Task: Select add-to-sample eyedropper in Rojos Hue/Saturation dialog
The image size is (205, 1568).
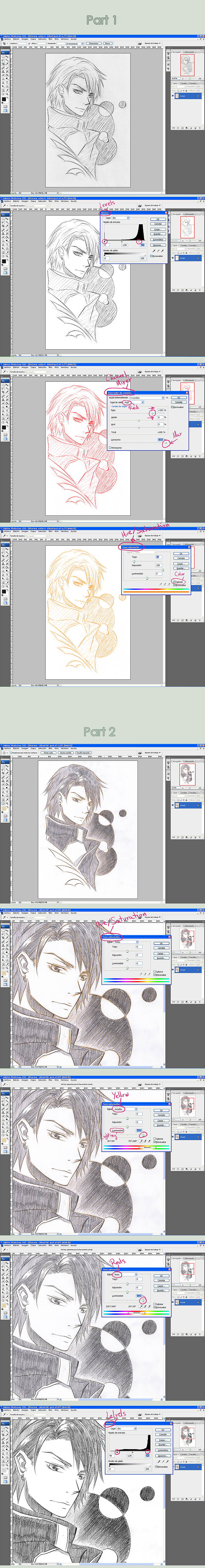Action: pos(145,1306)
